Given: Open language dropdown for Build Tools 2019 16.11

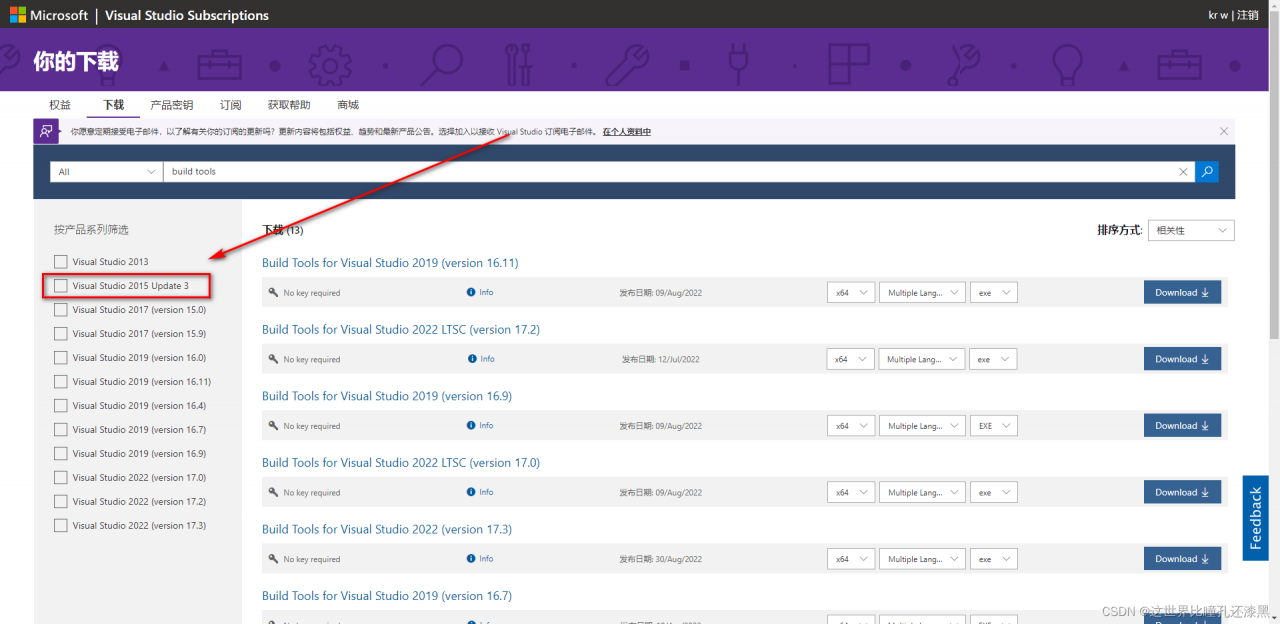Looking at the screenshot, I should tap(922, 292).
